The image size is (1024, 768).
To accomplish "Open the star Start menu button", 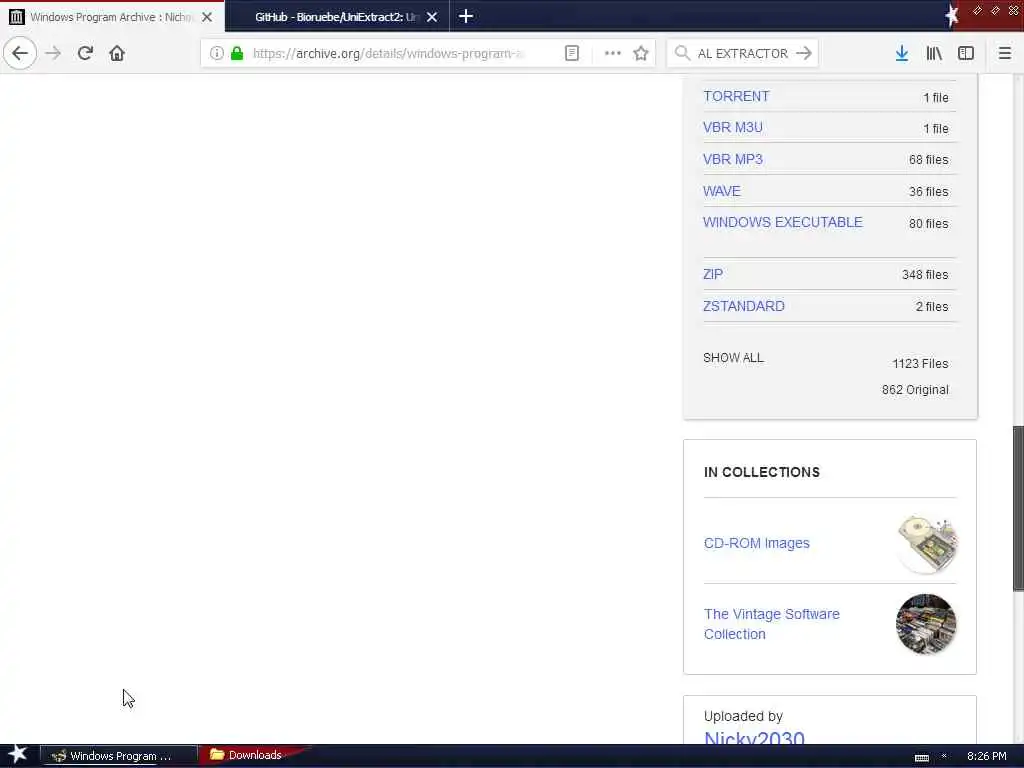I will (x=18, y=755).
